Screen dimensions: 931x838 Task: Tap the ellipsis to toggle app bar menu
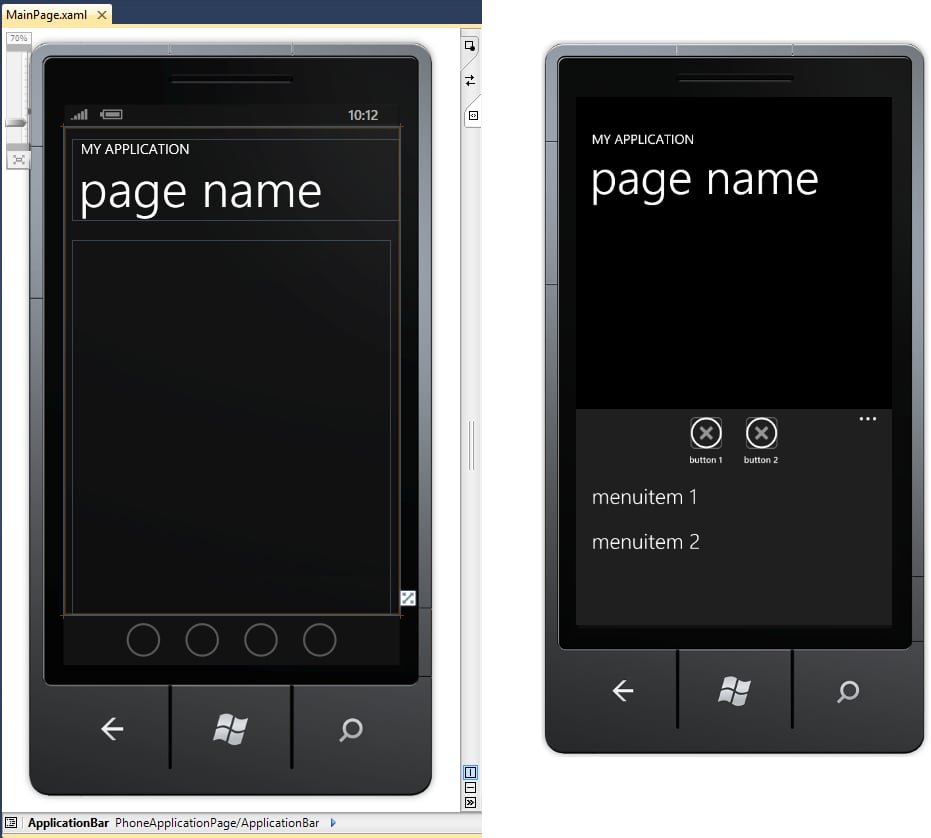(867, 419)
